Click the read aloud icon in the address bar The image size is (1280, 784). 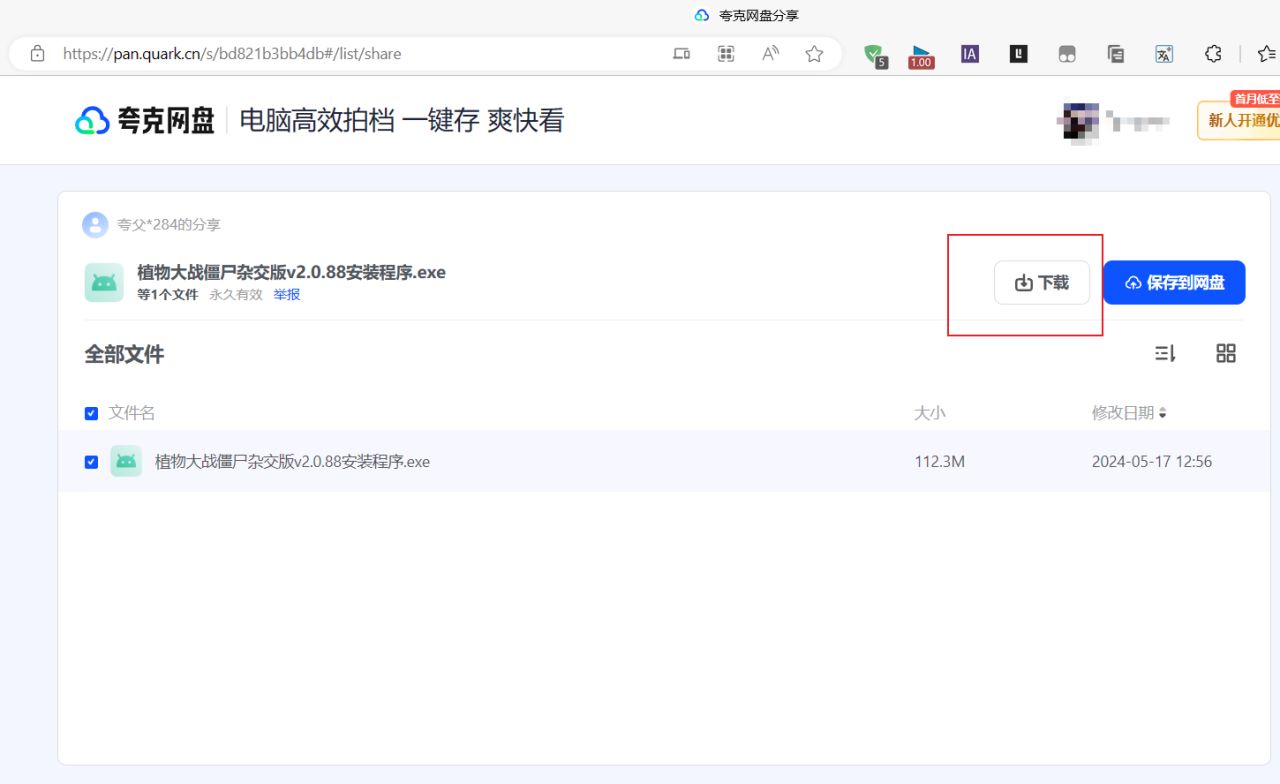[x=770, y=54]
